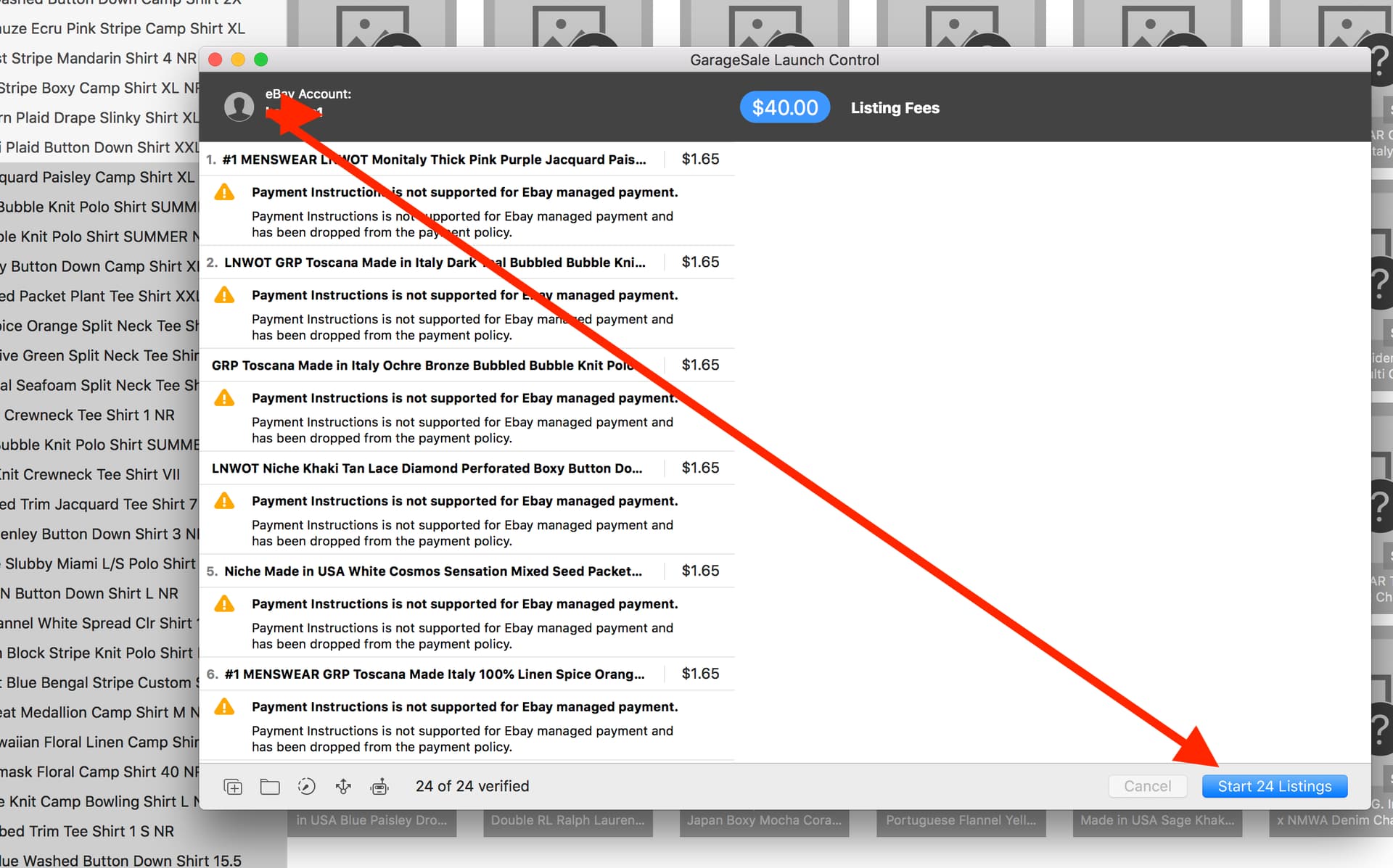Click 'in USA Blue Paisley Dro...' thumbnail caption
Image resolution: width=1393 pixels, height=868 pixels.
[x=371, y=820]
